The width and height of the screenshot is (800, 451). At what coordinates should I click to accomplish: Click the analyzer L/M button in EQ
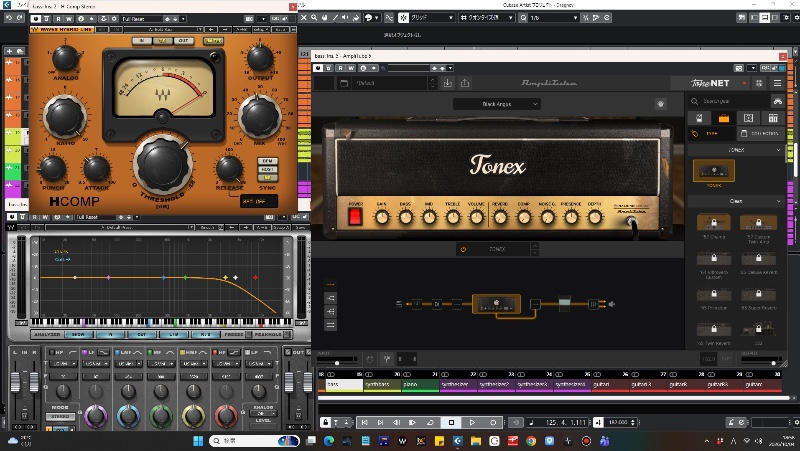174,335
